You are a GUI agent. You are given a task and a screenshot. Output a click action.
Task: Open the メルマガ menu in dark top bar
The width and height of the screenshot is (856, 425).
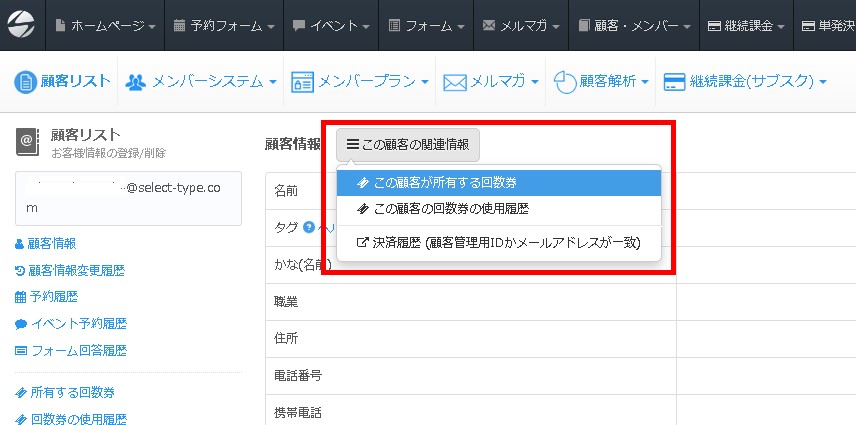[x=521, y=26]
